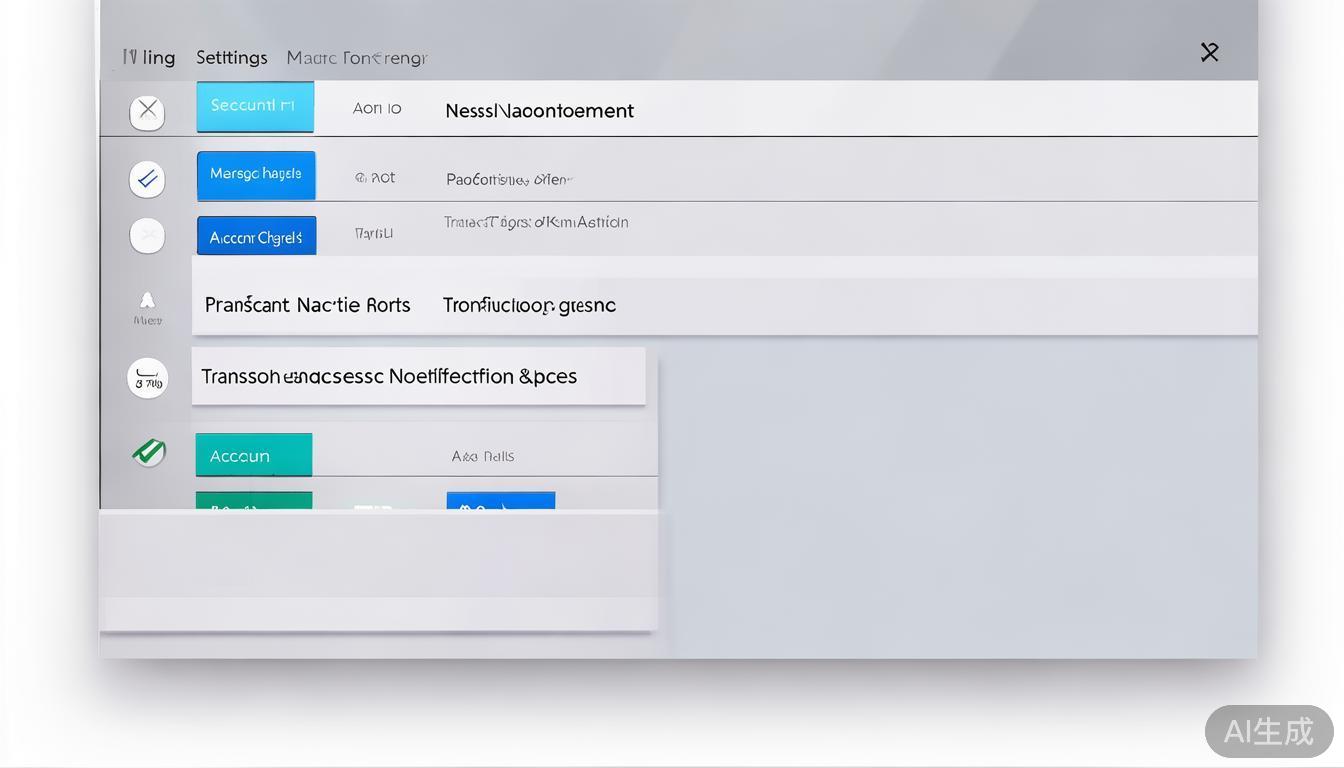Select the cyan 'Seccuntl Fi' tab
The width and height of the screenshot is (1344, 768).
[x=254, y=106]
